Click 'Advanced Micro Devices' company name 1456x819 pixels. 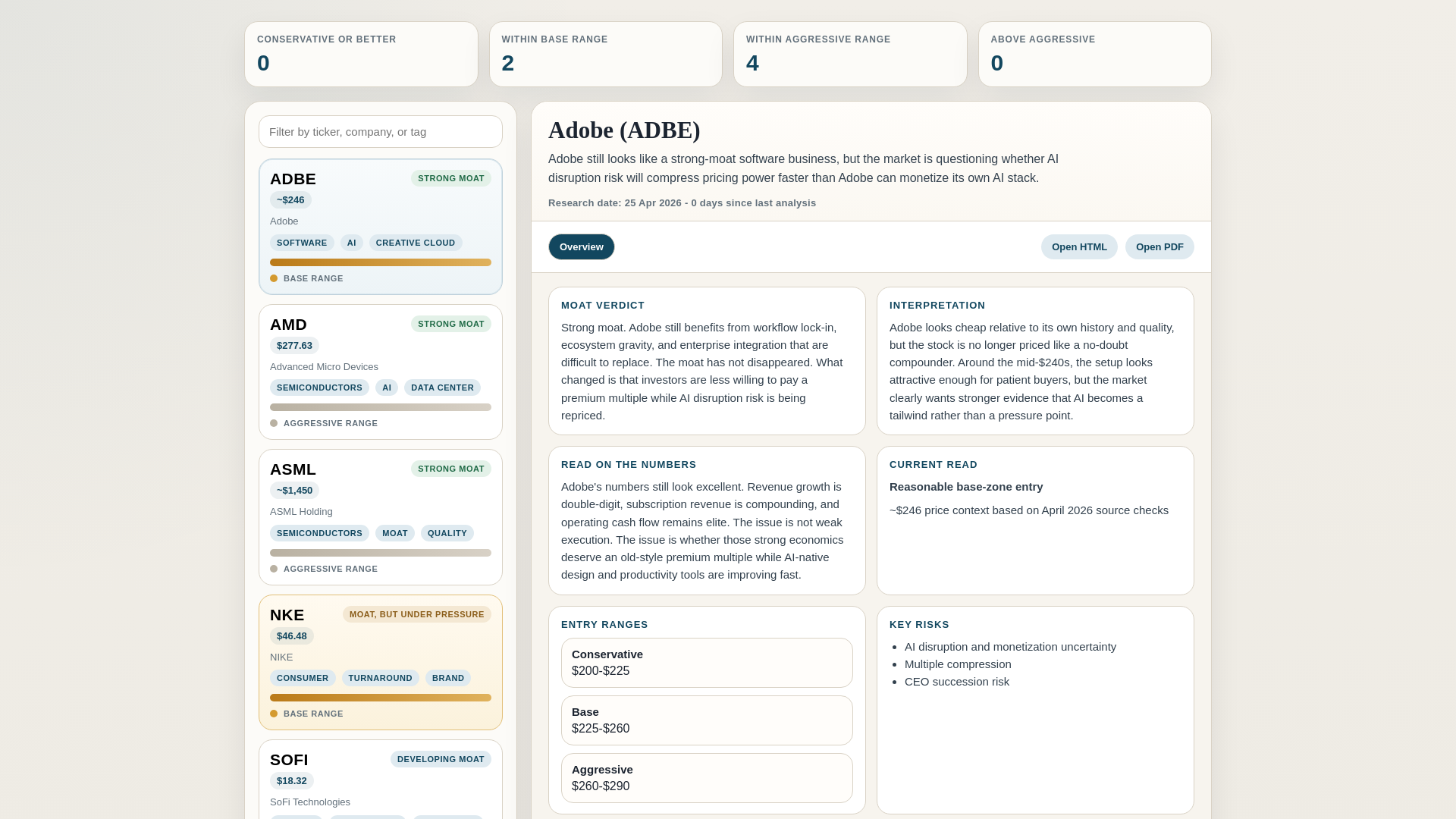tap(324, 367)
